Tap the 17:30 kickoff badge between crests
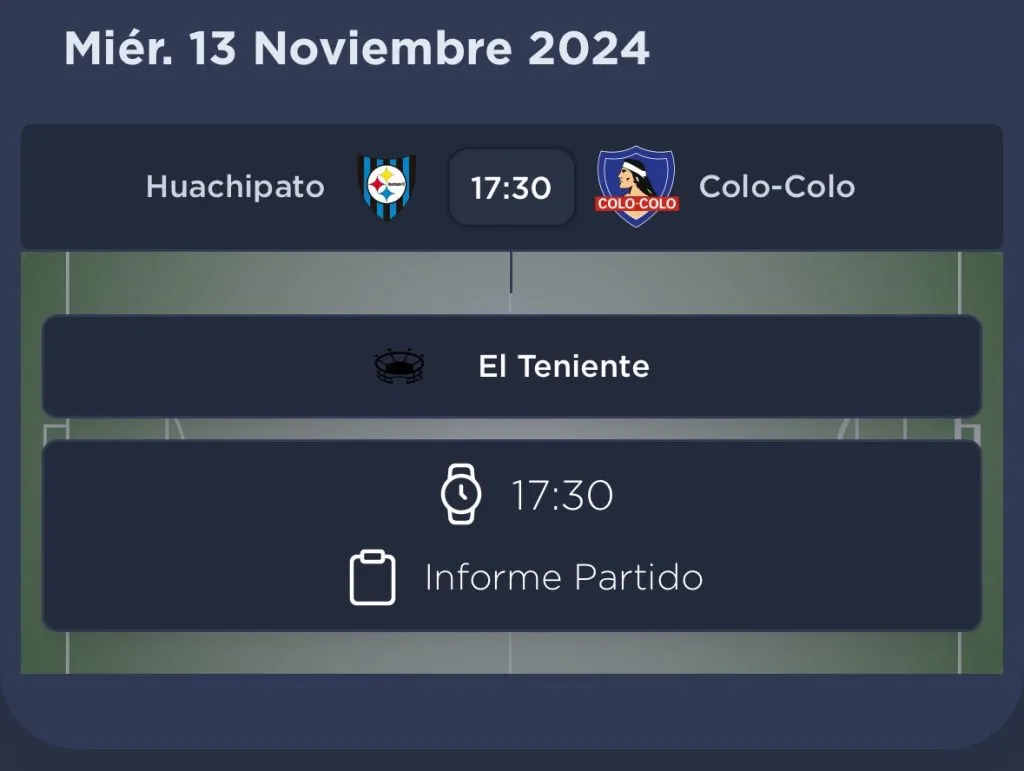This screenshot has height=771, width=1024. (x=511, y=188)
